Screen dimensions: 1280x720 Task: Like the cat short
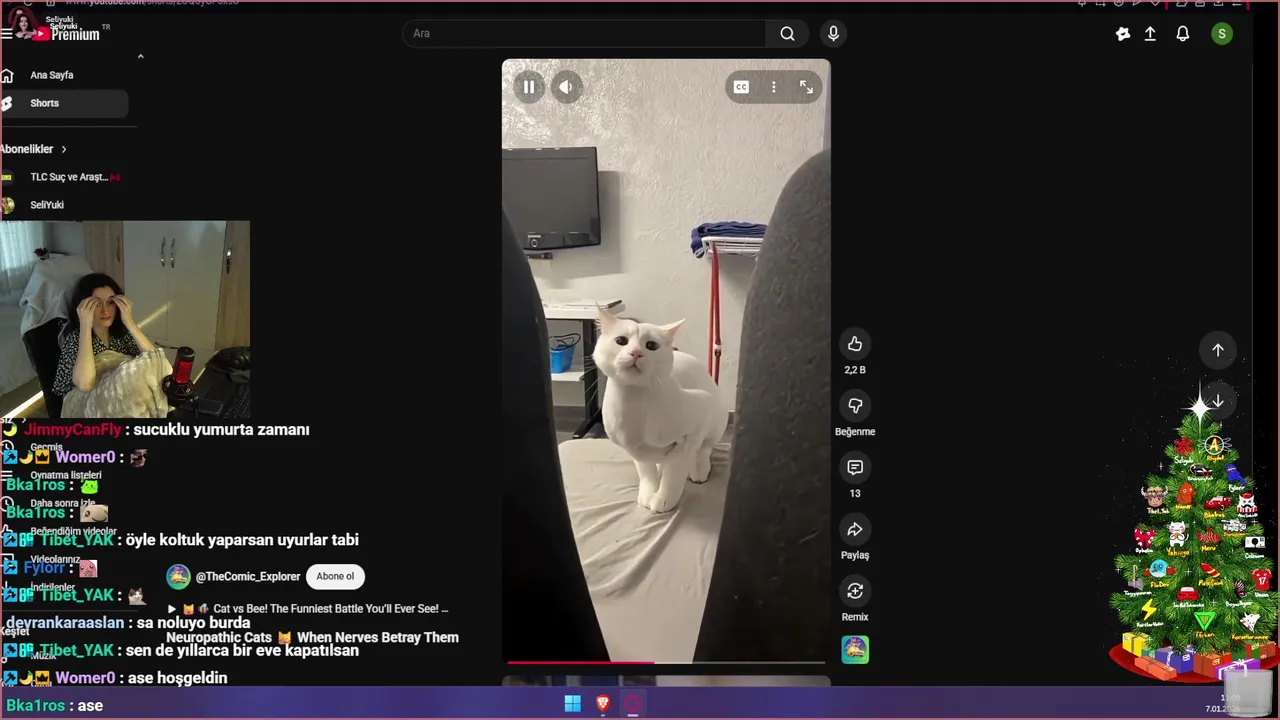[855, 344]
